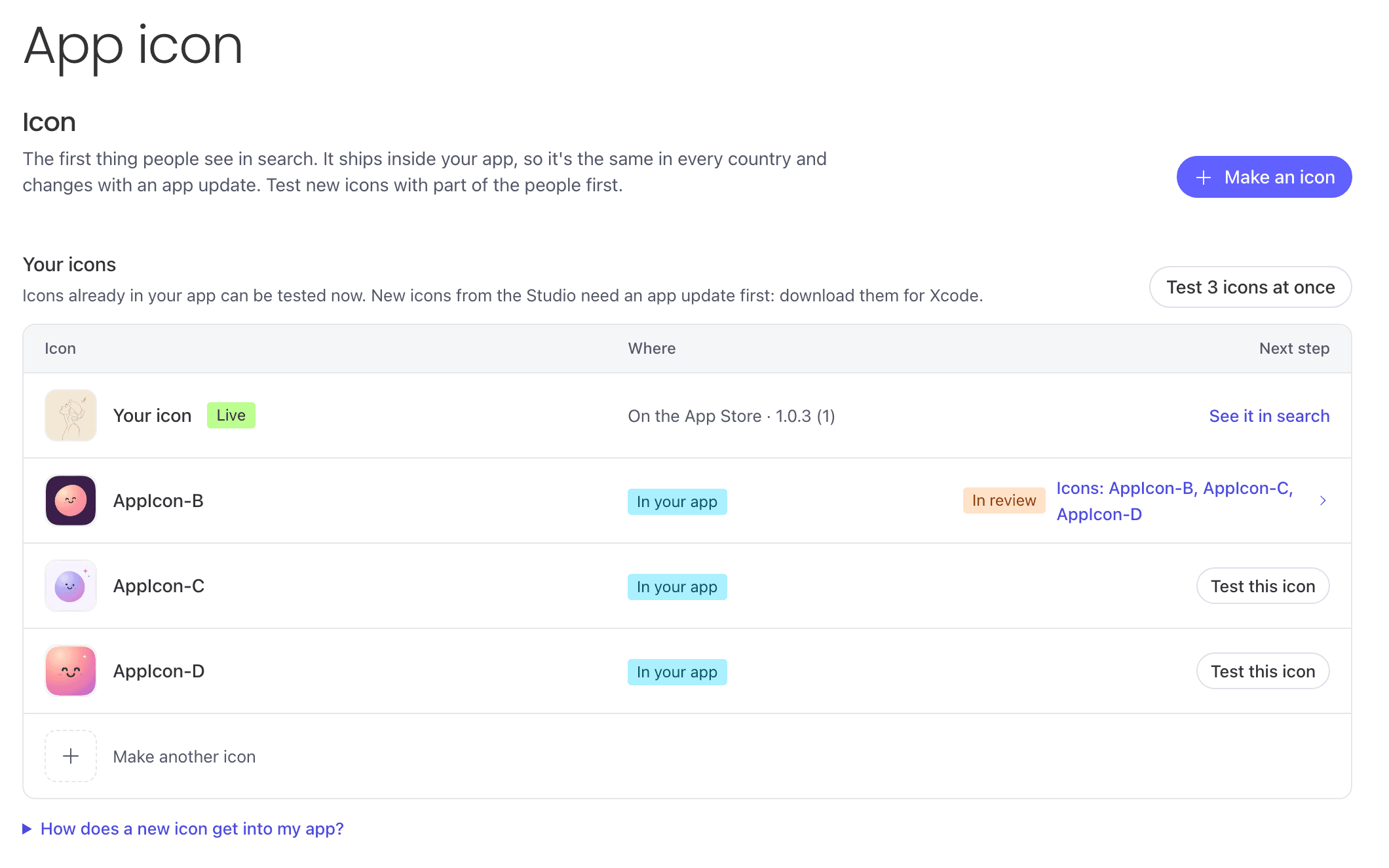Click the AppIcon-B name text
Viewport: 1389px width, 868px height.
(x=159, y=500)
